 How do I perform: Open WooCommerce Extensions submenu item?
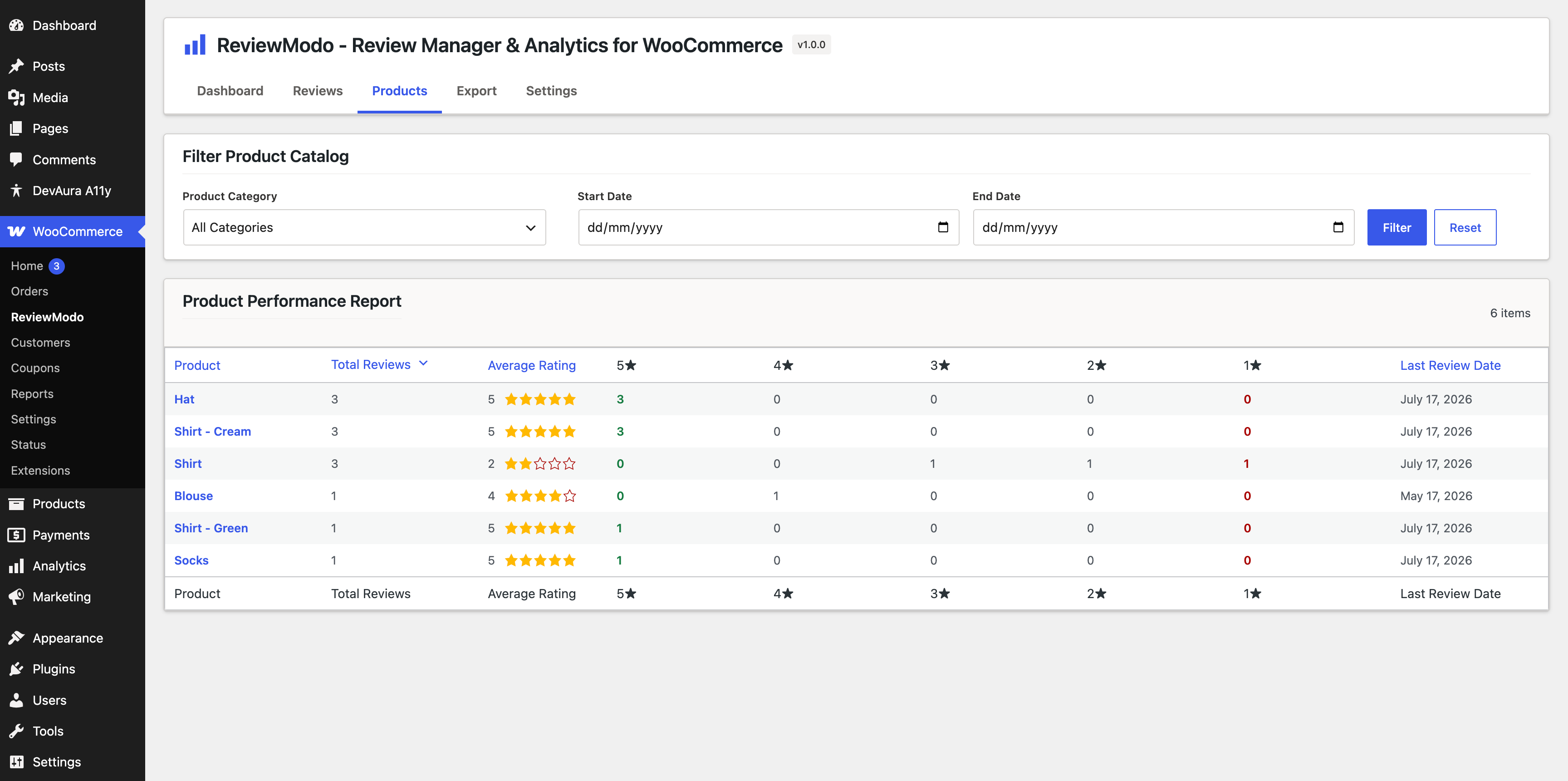[x=40, y=471]
